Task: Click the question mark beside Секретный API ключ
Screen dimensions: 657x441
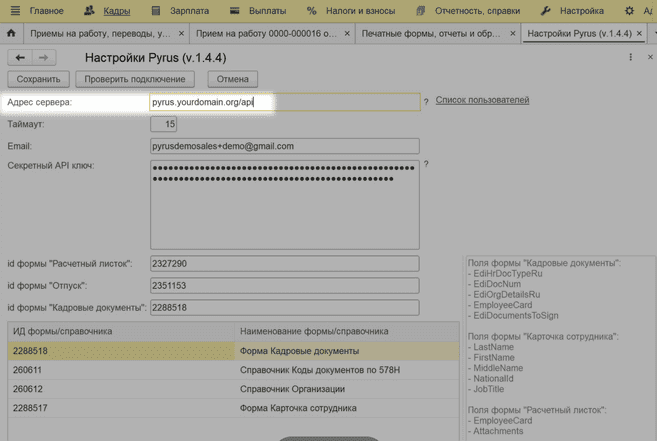Action: (x=426, y=165)
